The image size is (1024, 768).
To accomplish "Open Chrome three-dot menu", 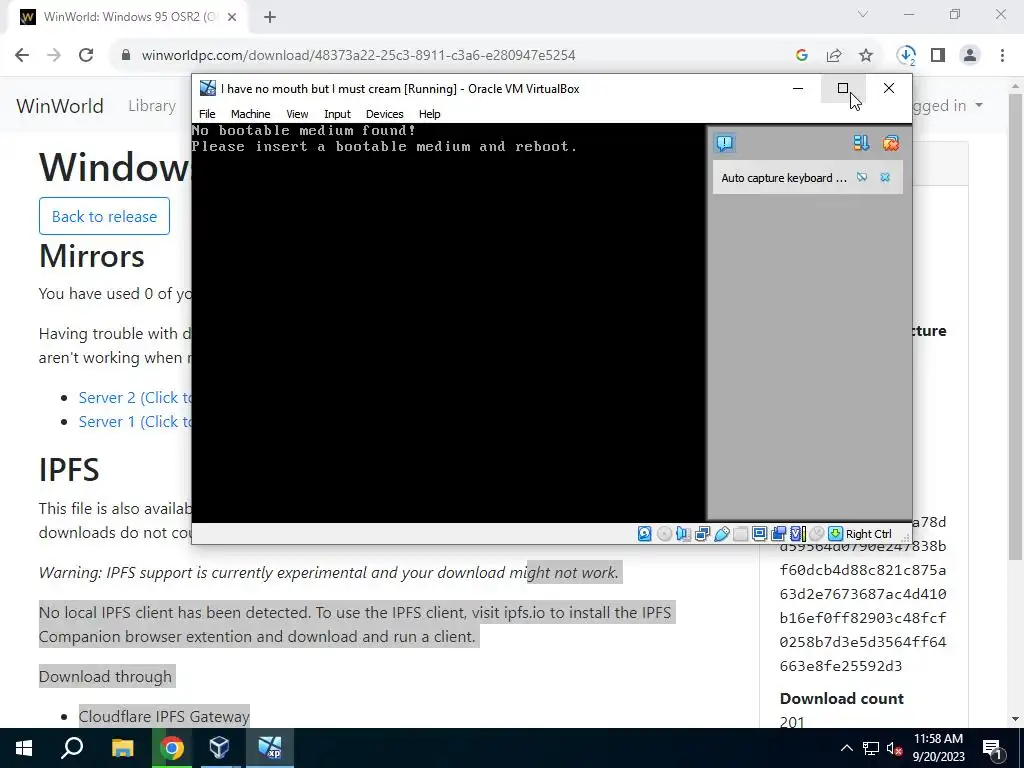I will (1002, 55).
